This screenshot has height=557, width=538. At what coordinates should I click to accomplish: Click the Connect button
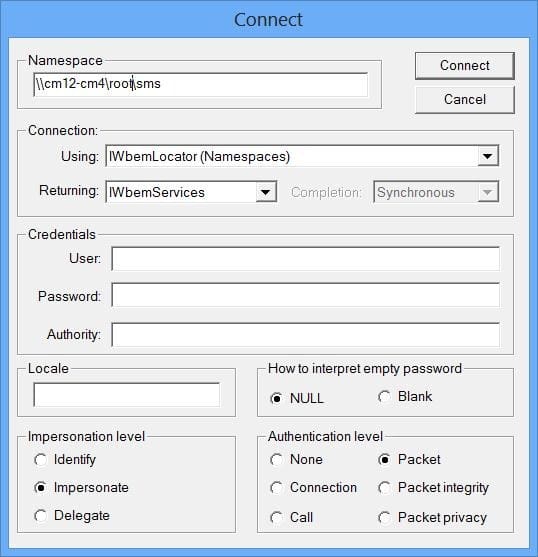pyautogui.click(x=464, y=66)
